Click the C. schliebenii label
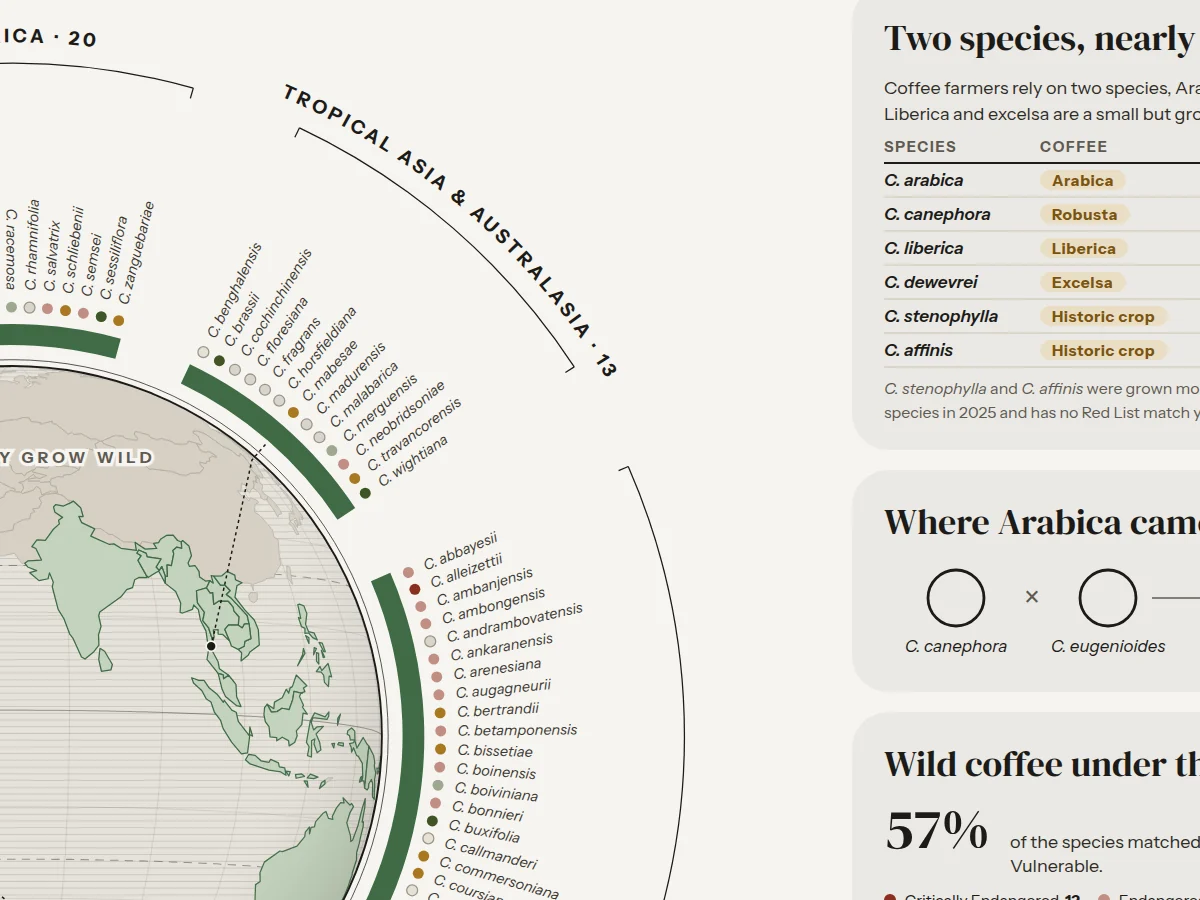 pos(71,251)
